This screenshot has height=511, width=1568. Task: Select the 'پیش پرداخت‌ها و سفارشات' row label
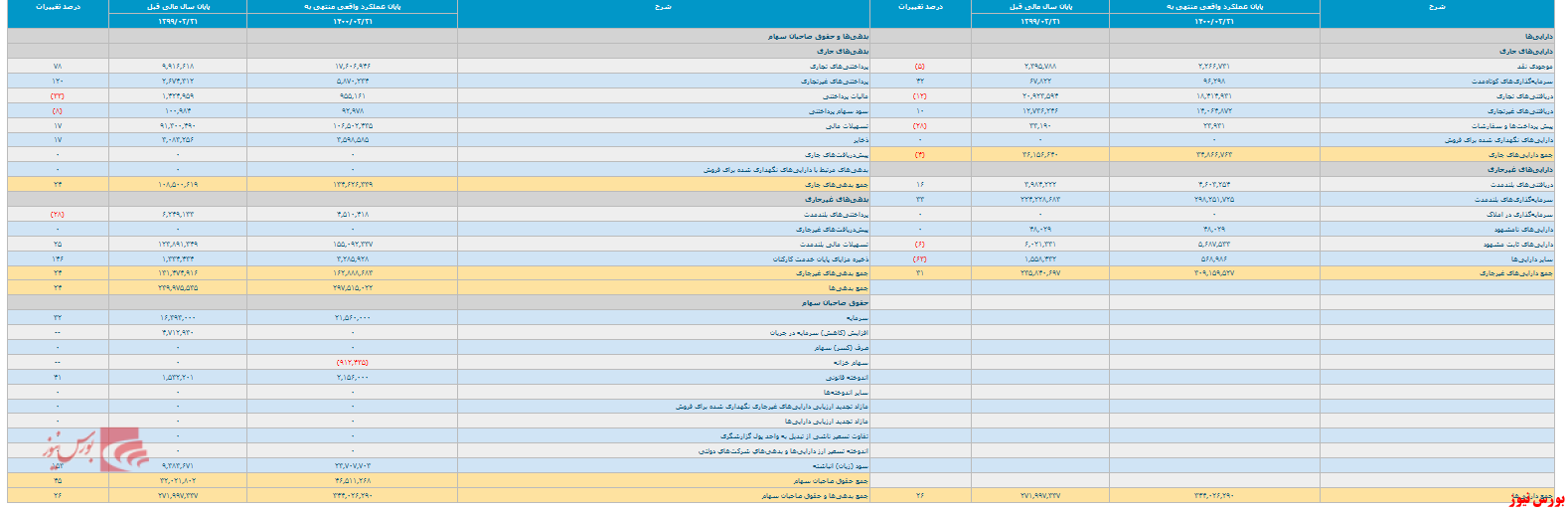(1512, 125)
